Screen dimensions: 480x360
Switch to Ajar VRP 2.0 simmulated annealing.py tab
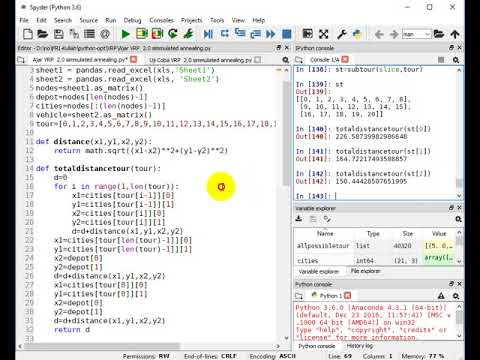pos(80,60)
